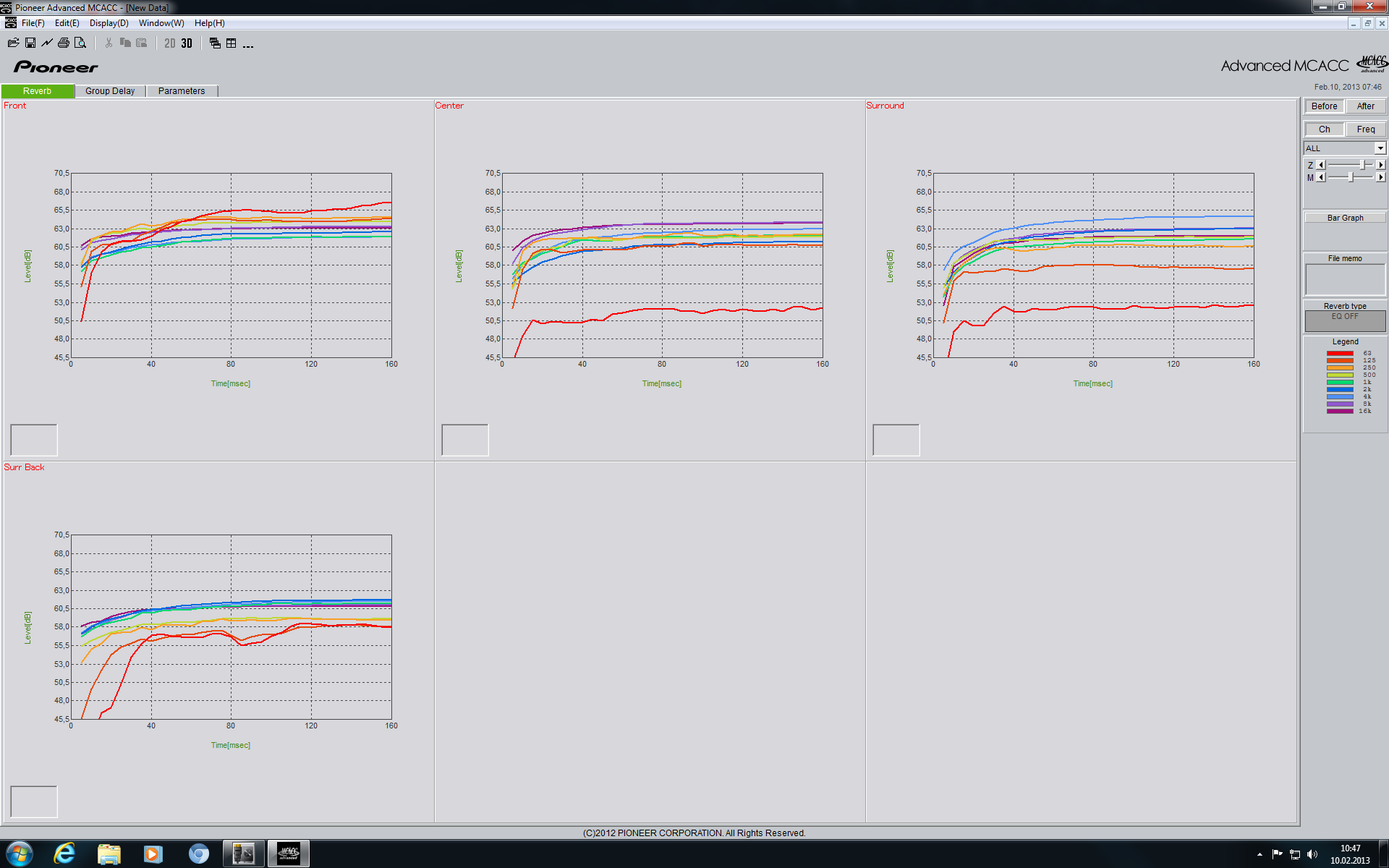Toggle the Before measurement view
Image resolution: width=1389 pixels, height=868 pixels.
click(1324, 106)
